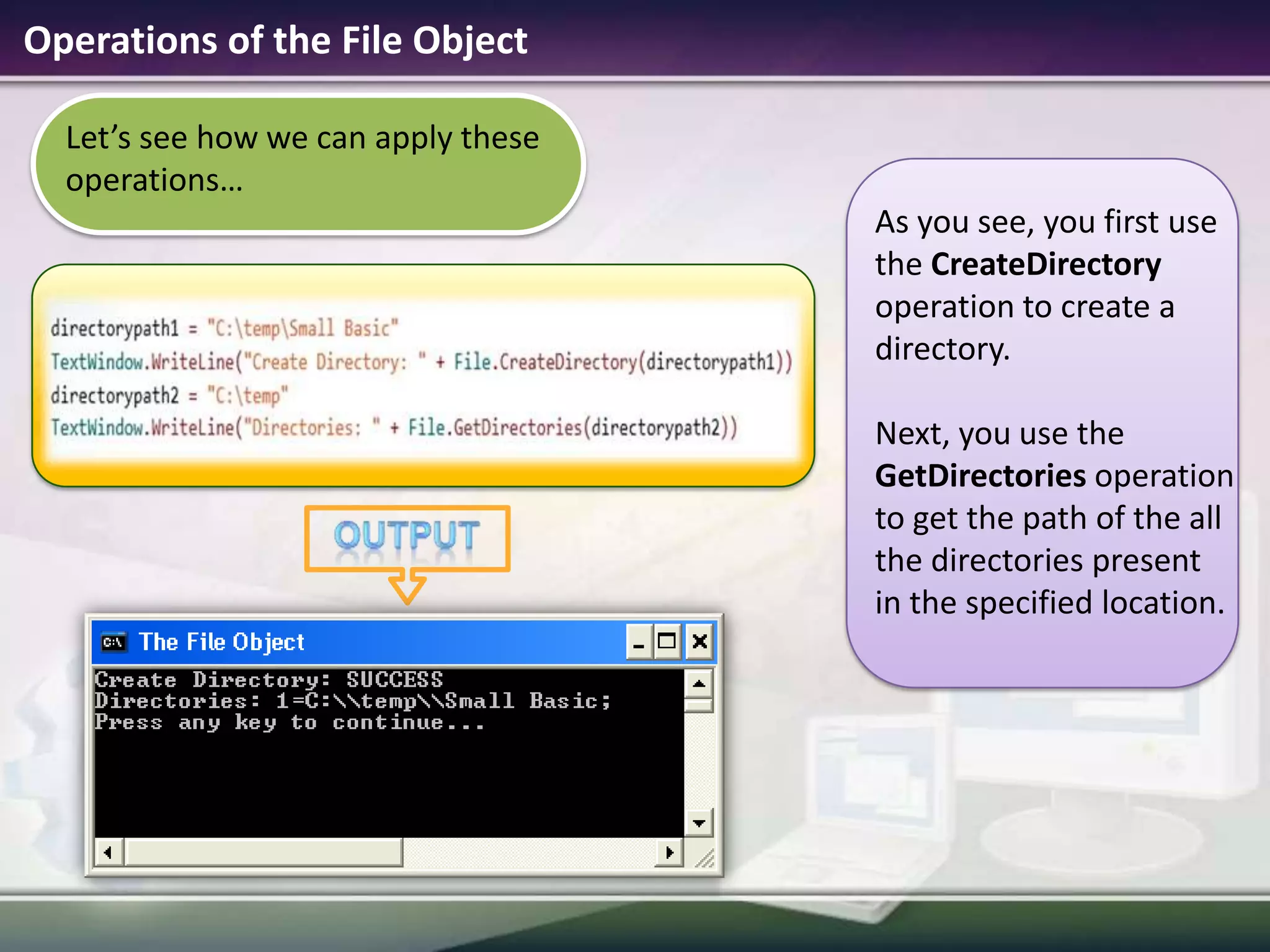Maximize The File Object console window

(667, 642)
